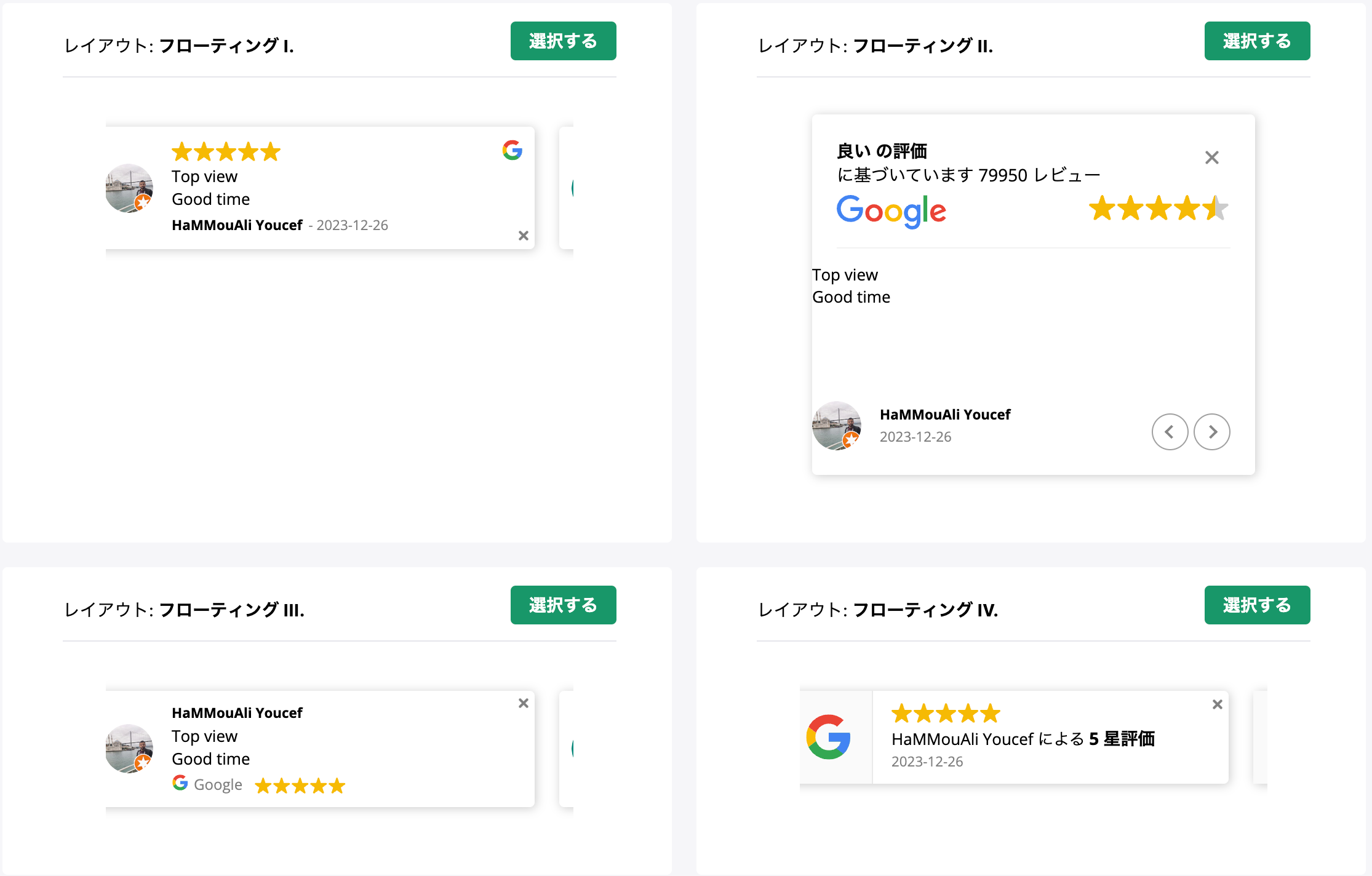Viewport: 1372px width, 876px height.
Task: Dismiss the Floating IV. review card
Action: 1218,704
